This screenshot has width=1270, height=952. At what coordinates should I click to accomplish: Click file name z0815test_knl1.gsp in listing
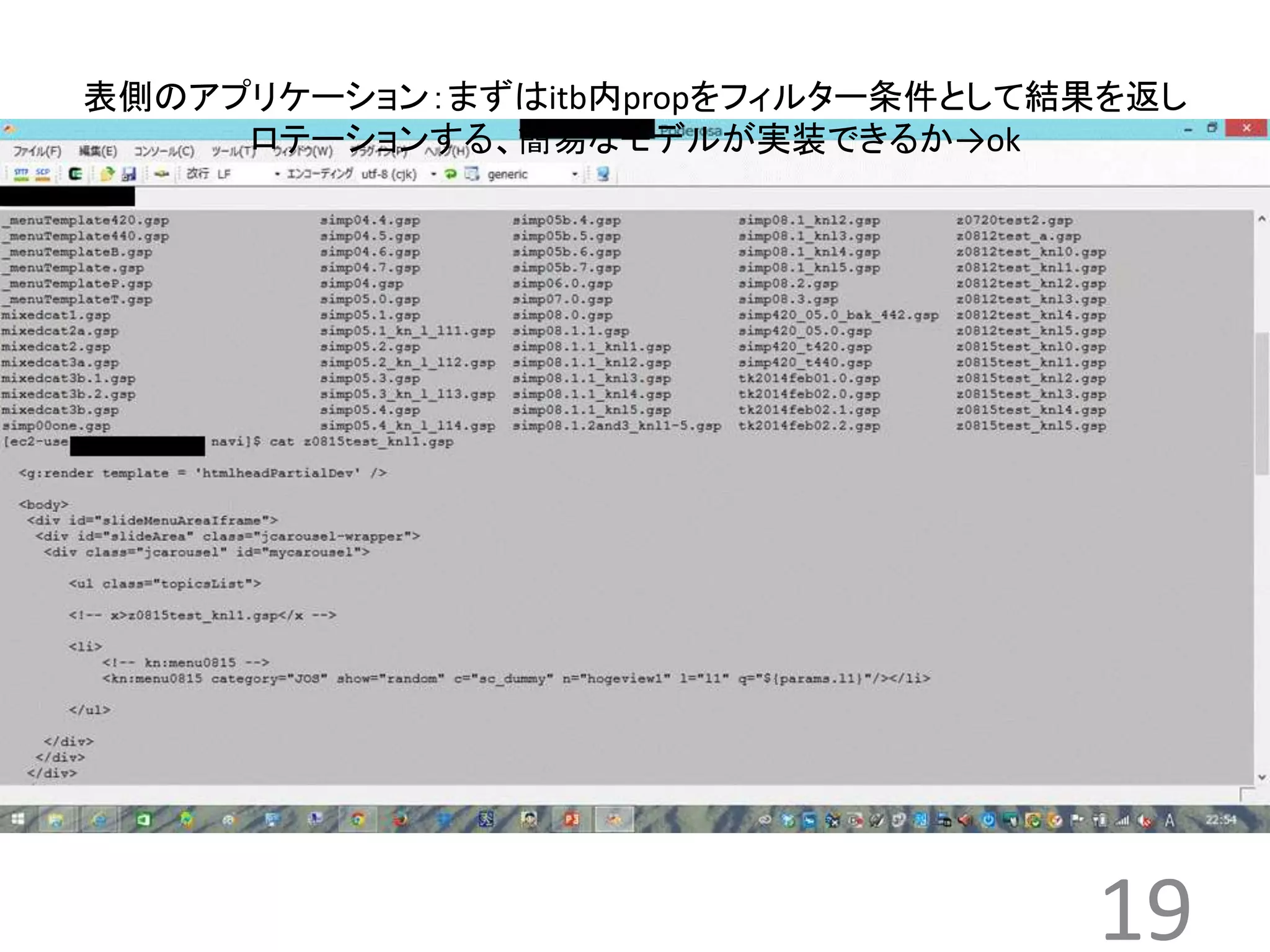1031,363
